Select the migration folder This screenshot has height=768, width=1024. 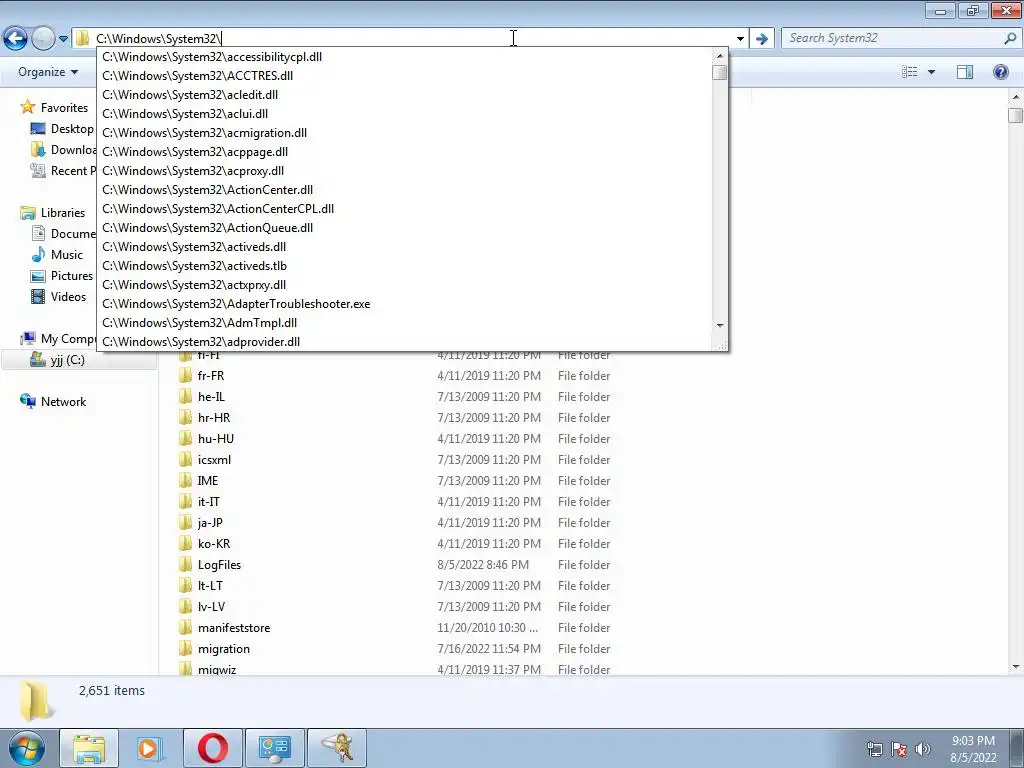(x=223, y=648)
